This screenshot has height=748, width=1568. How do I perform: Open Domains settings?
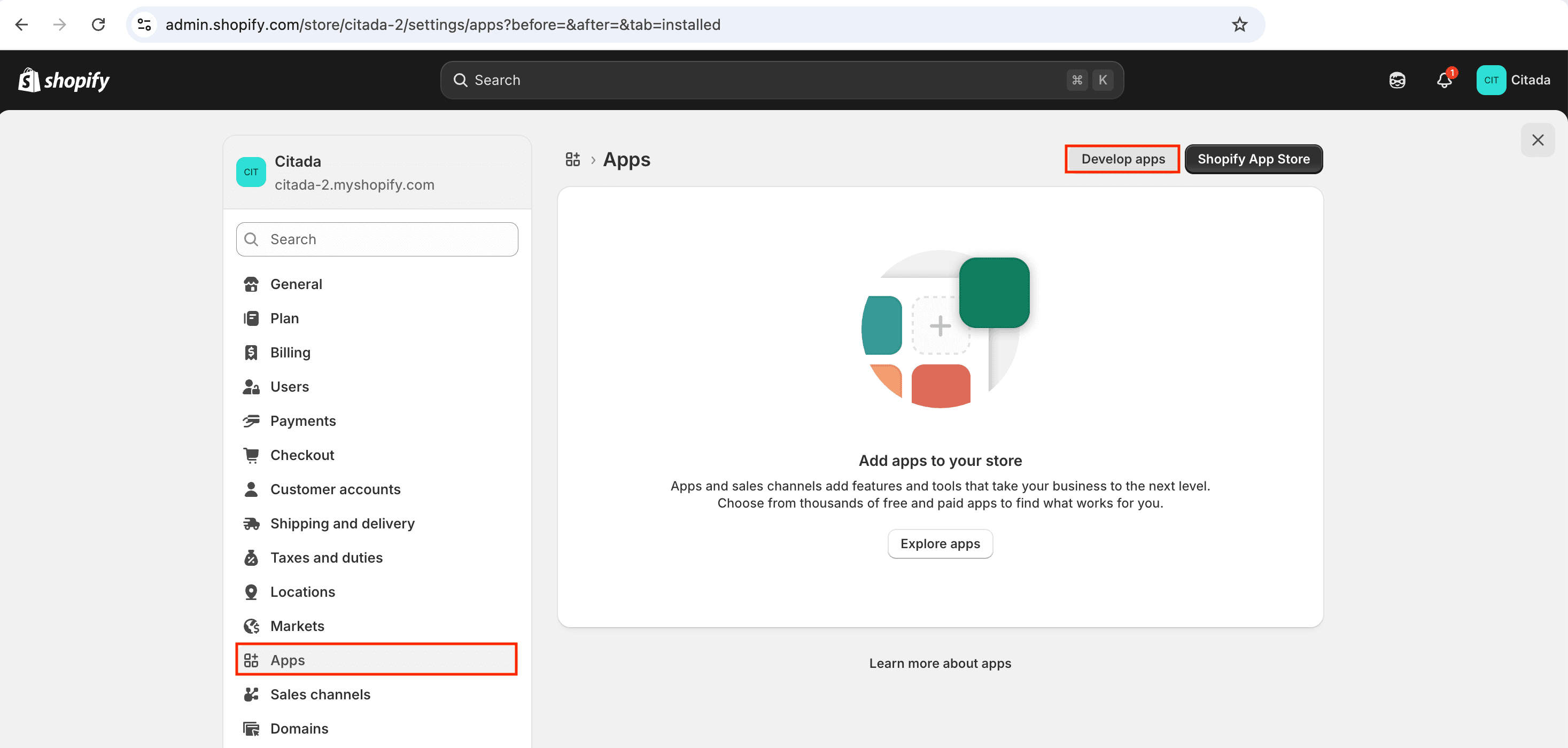(377, 729)
